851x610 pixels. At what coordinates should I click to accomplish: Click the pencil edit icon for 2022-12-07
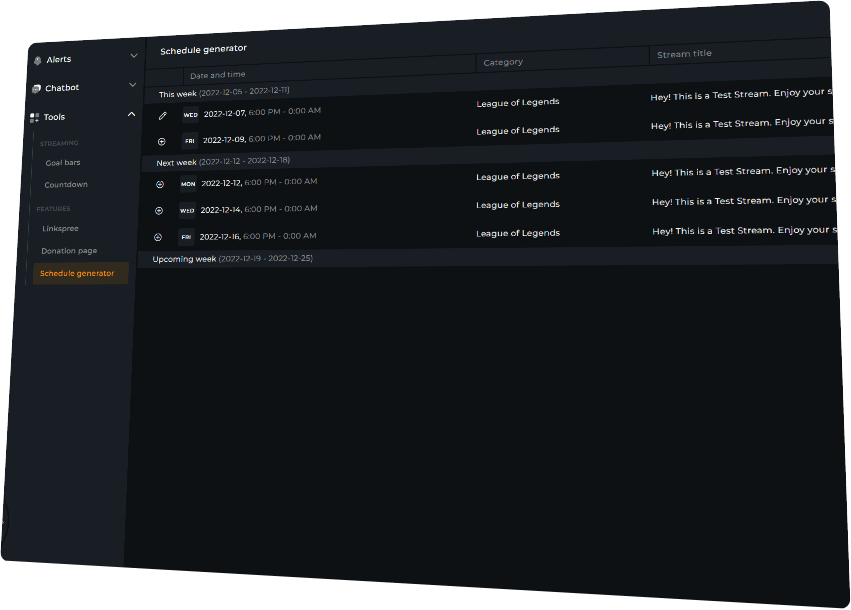[163, 116]
